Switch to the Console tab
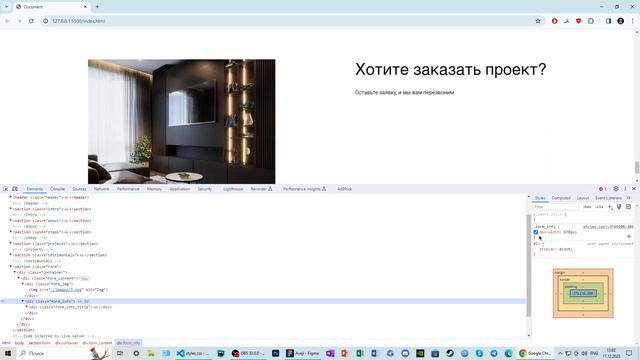Screen dimensions: 640x360 58,189
